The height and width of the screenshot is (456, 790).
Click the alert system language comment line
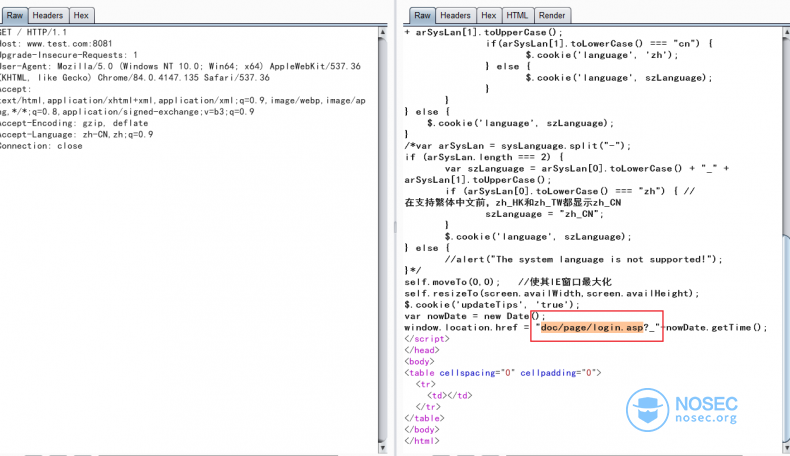(583, 259)
